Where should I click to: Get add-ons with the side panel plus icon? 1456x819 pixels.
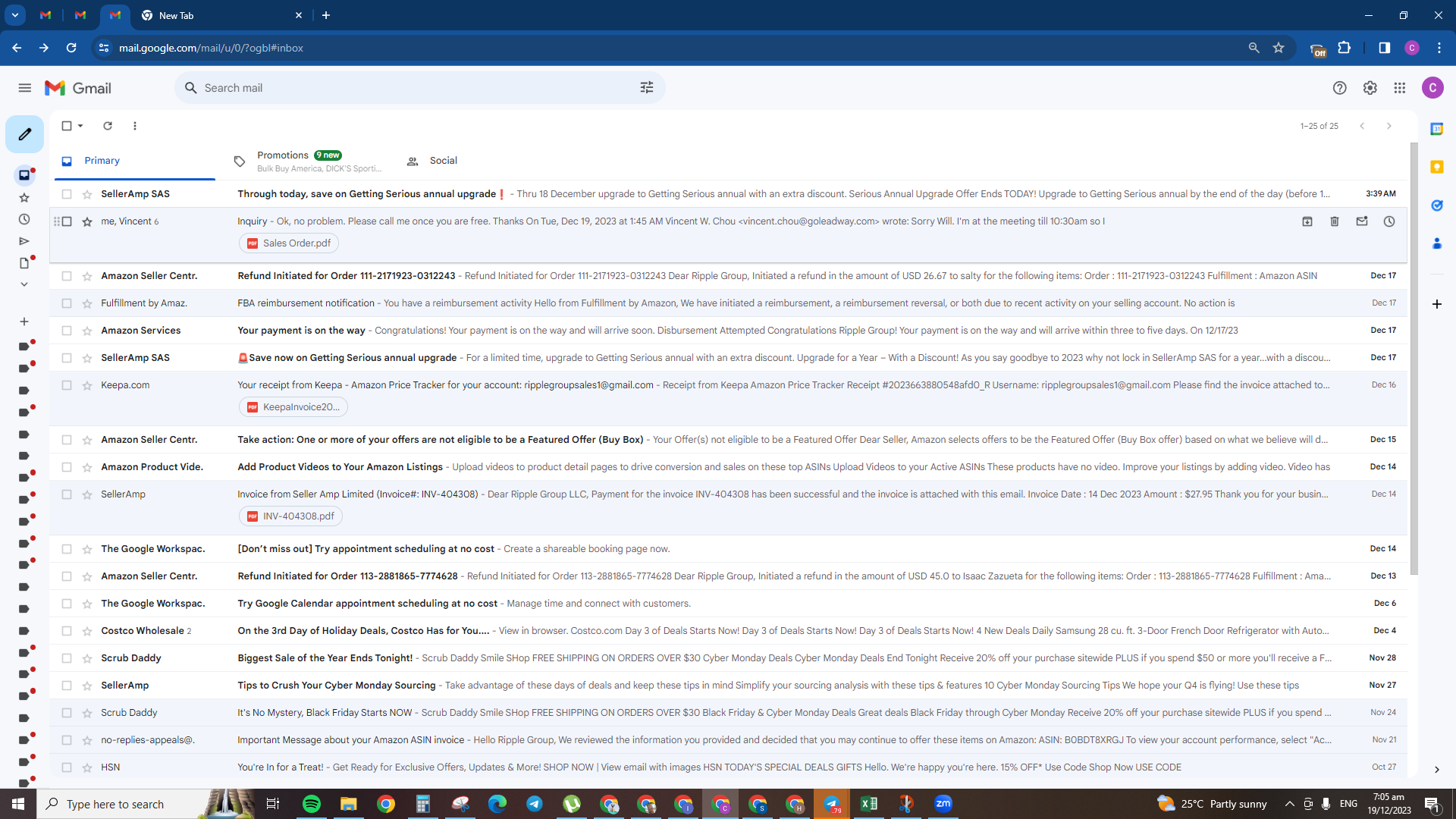tap(1436, 304)
